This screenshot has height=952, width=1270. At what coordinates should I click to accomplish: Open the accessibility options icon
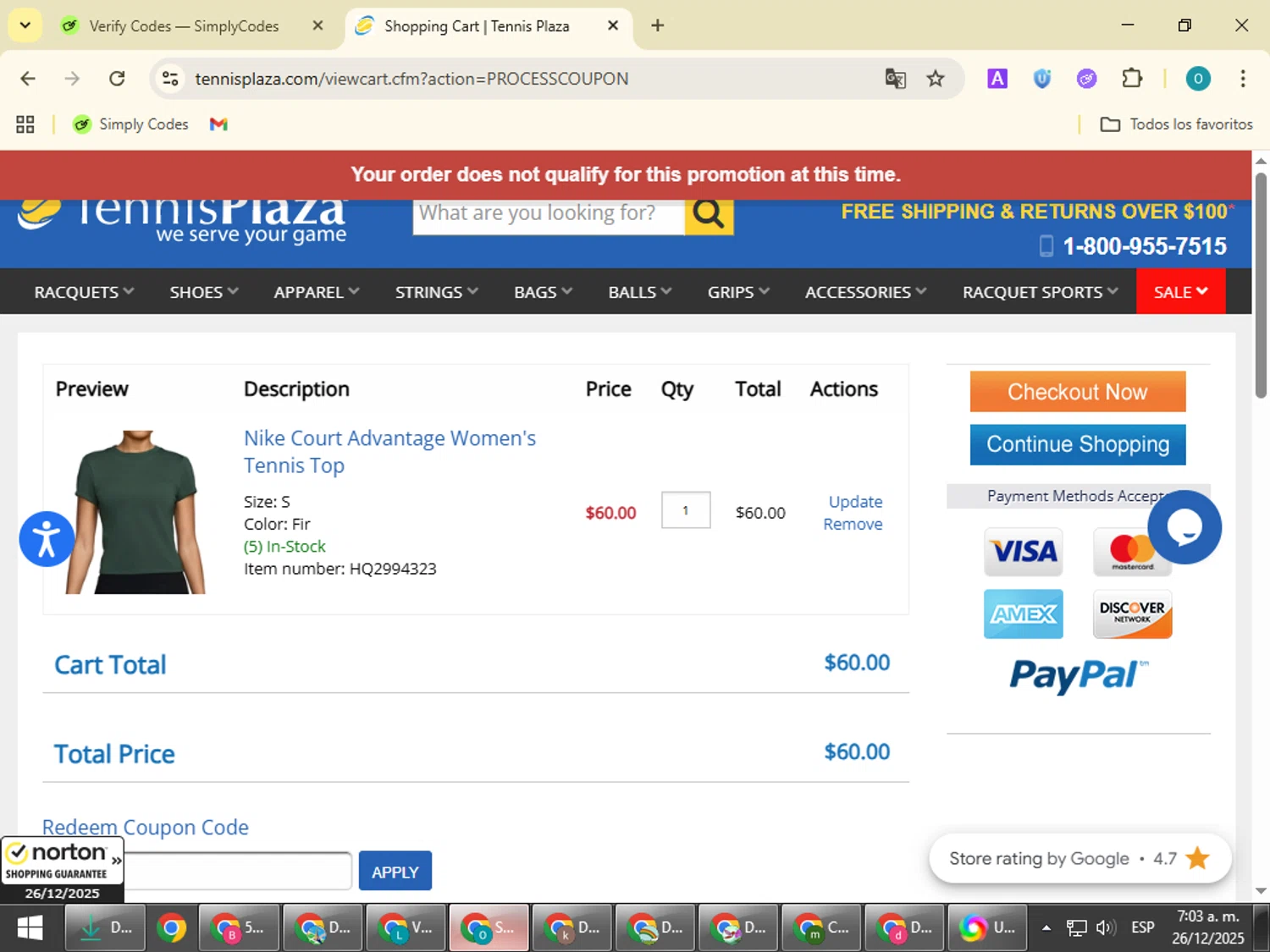coord(47,539)
